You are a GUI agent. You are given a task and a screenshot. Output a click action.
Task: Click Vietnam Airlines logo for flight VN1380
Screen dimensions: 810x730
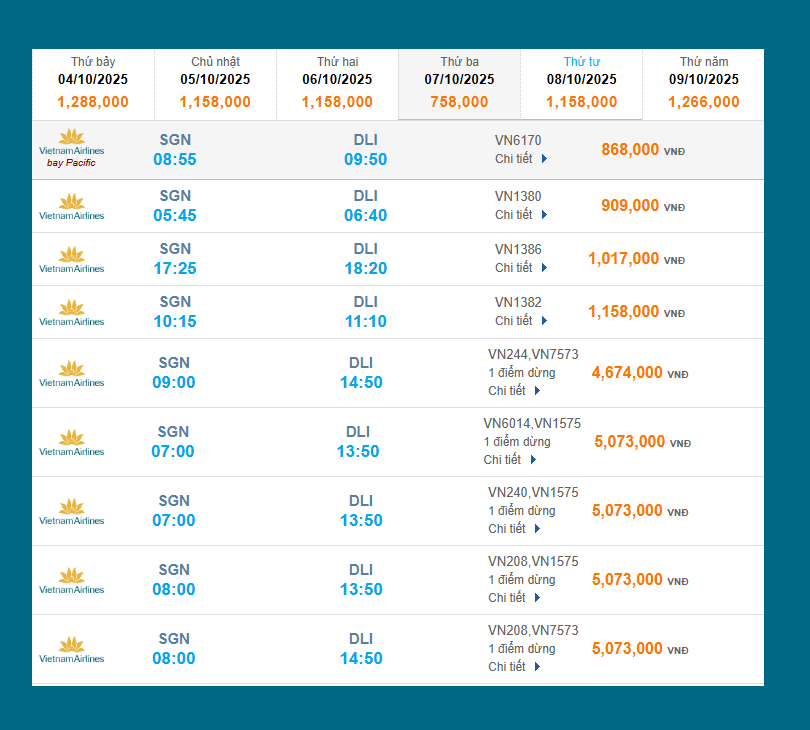point(71,205)
